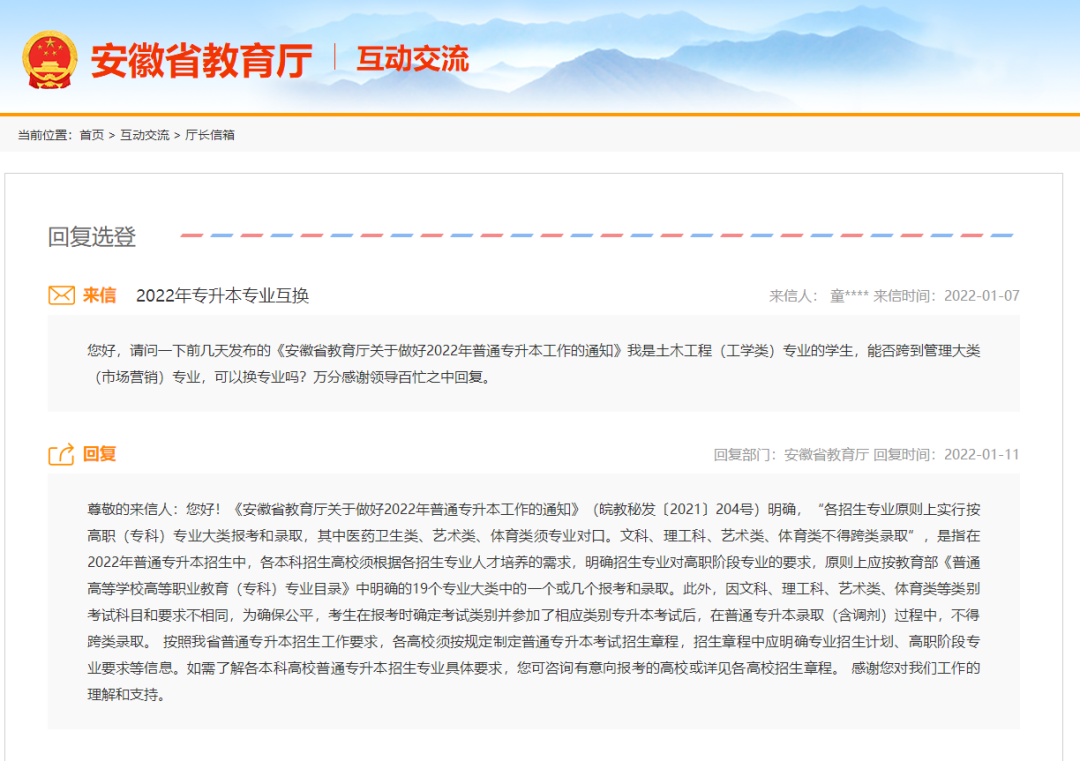Click the 回复选登 section heading
This screenshot has height=761, width=1080.
point(92,237)
